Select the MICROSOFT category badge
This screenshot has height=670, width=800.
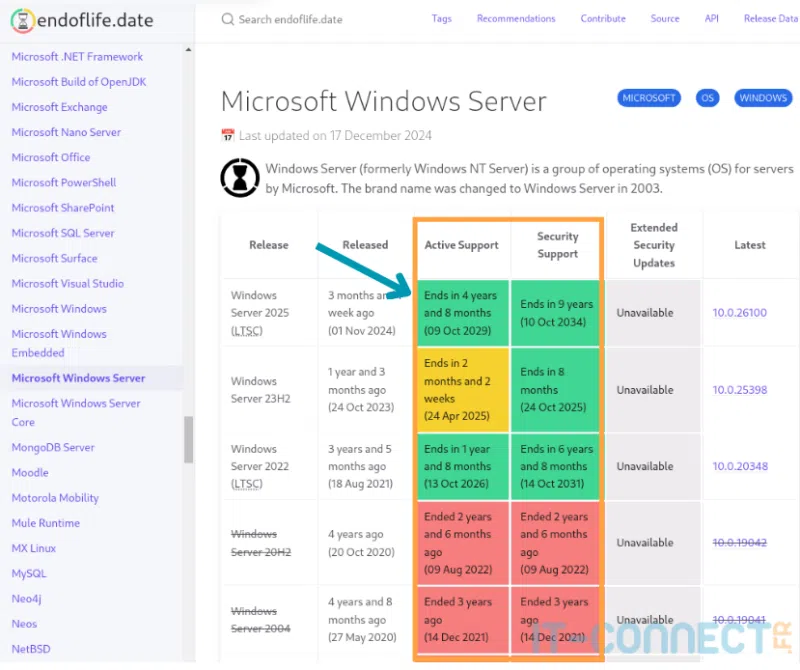pyautogui.click(x=648, y=98)
